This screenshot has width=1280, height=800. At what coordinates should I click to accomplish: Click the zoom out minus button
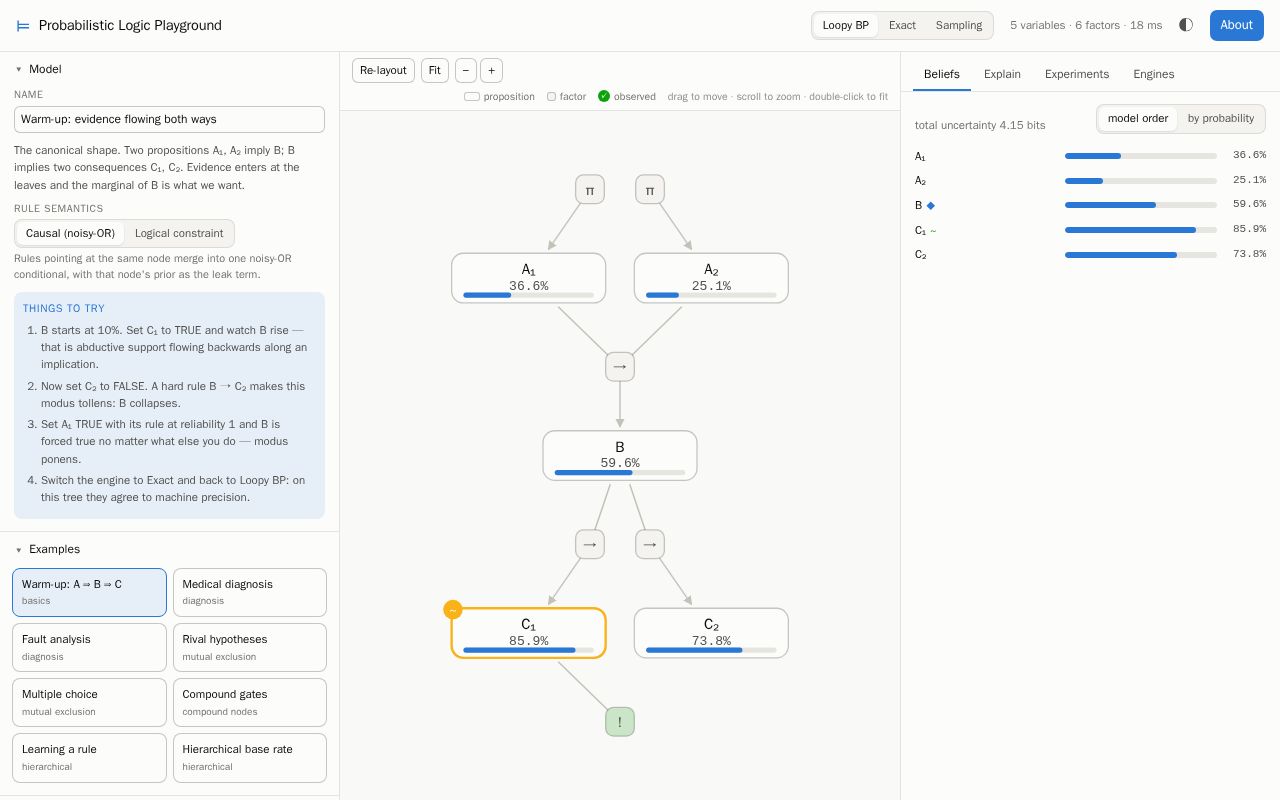click(x=466, y=70)
